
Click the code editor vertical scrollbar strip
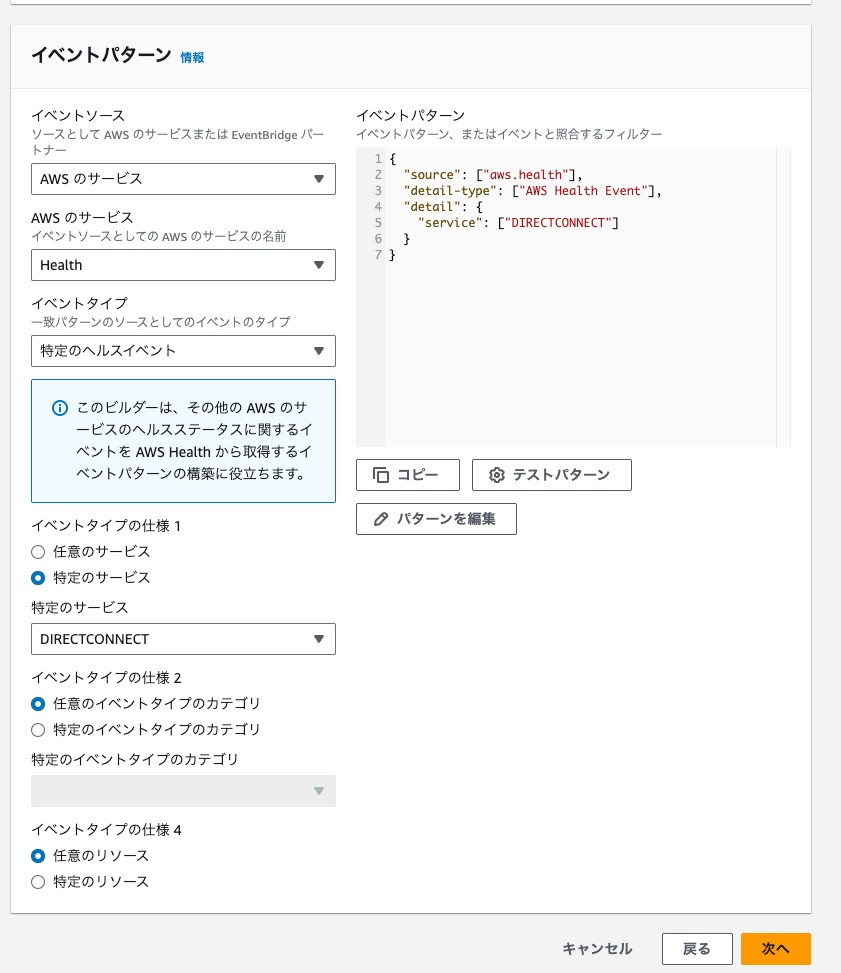(x=783, y=297)
